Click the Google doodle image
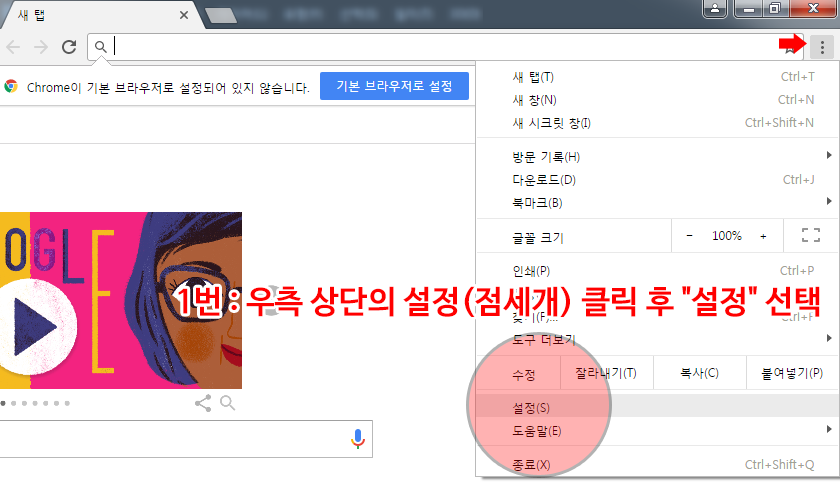 coord(121,300)
